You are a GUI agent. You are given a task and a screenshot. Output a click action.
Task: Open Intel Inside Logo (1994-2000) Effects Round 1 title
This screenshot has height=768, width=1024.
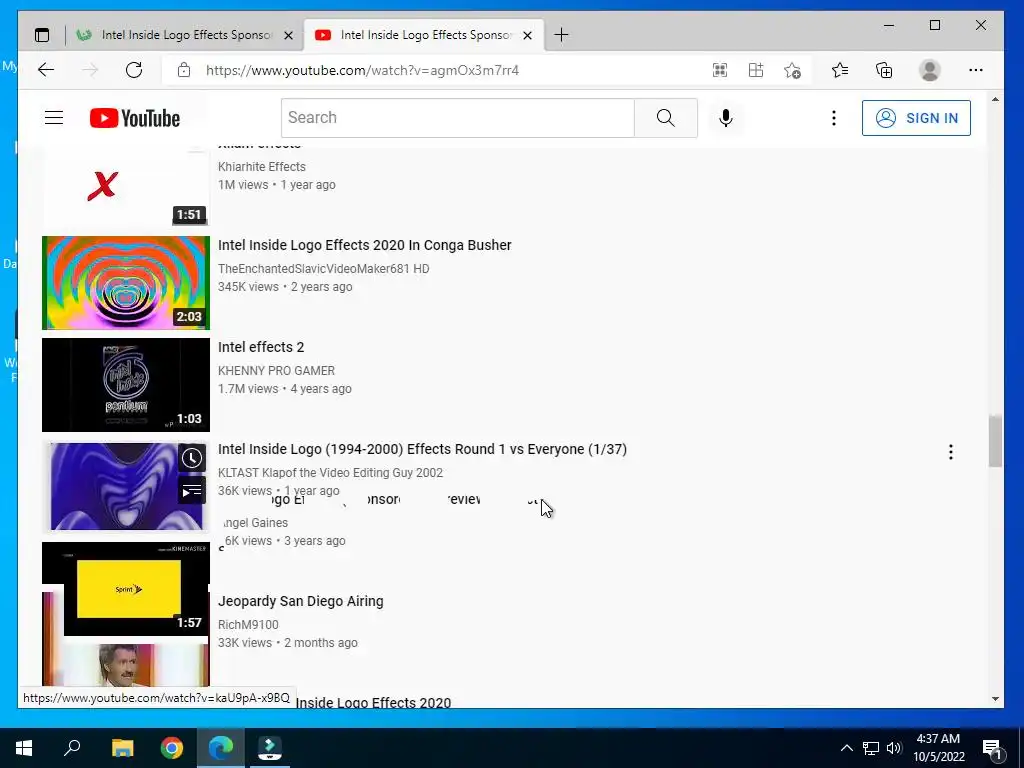click(422, 449)
